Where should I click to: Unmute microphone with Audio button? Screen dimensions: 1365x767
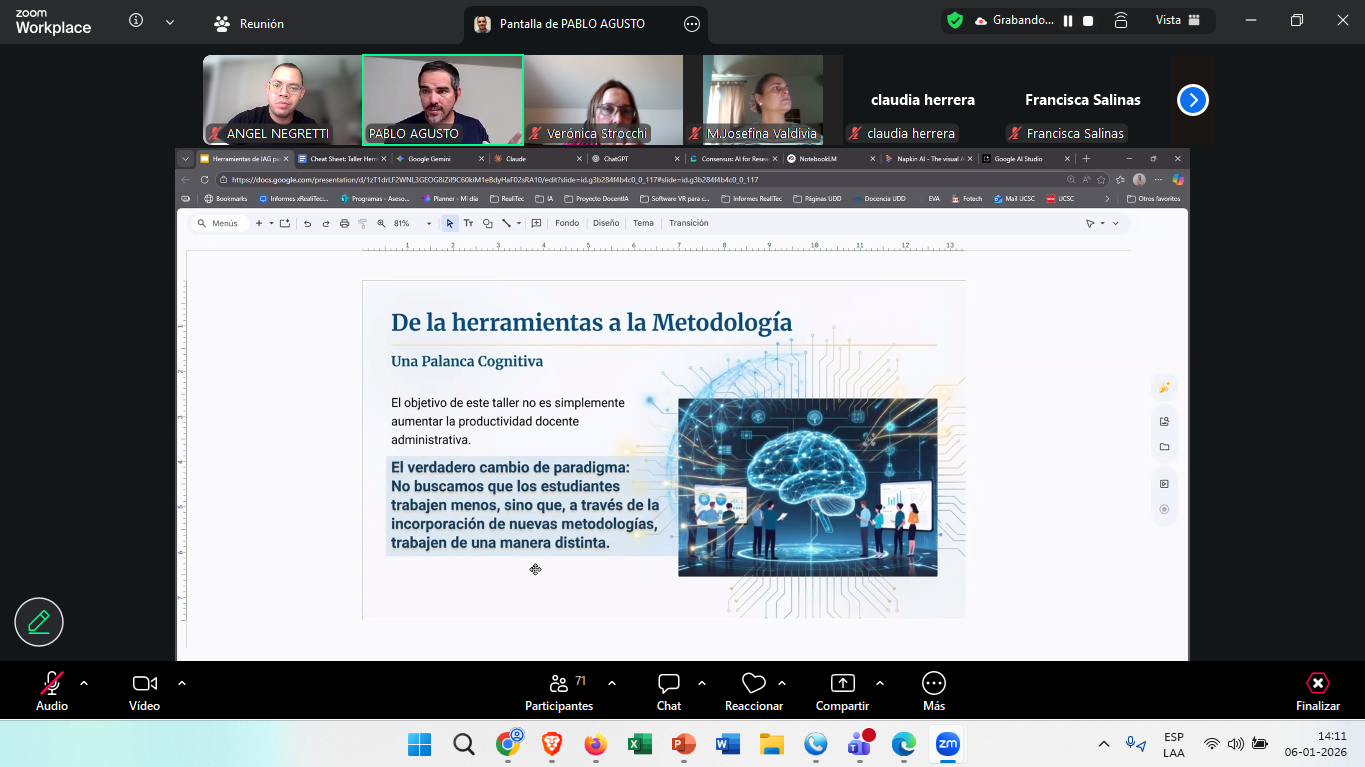(x=52, y=684)
